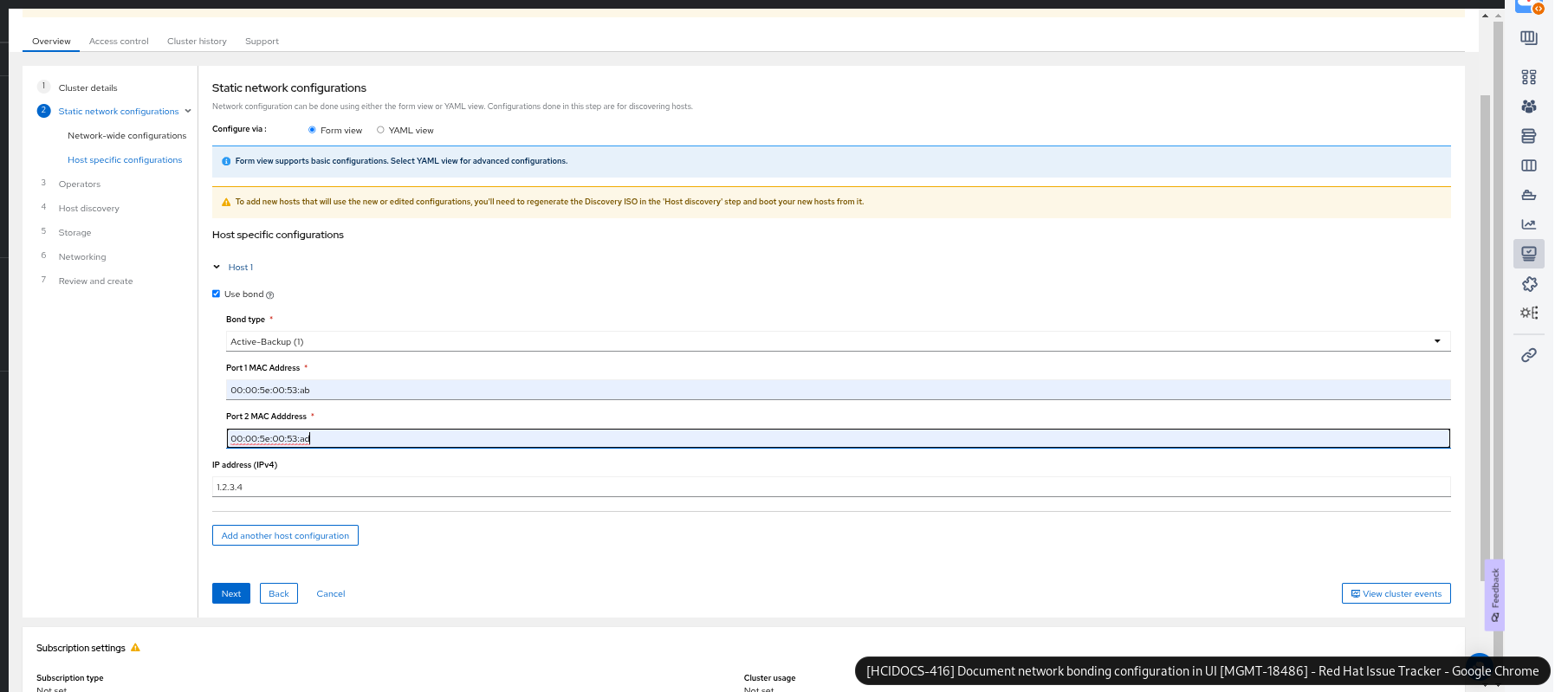Switch to the Access control tab
Viewport: 1568px width, 692px height.
coord(119,42)
